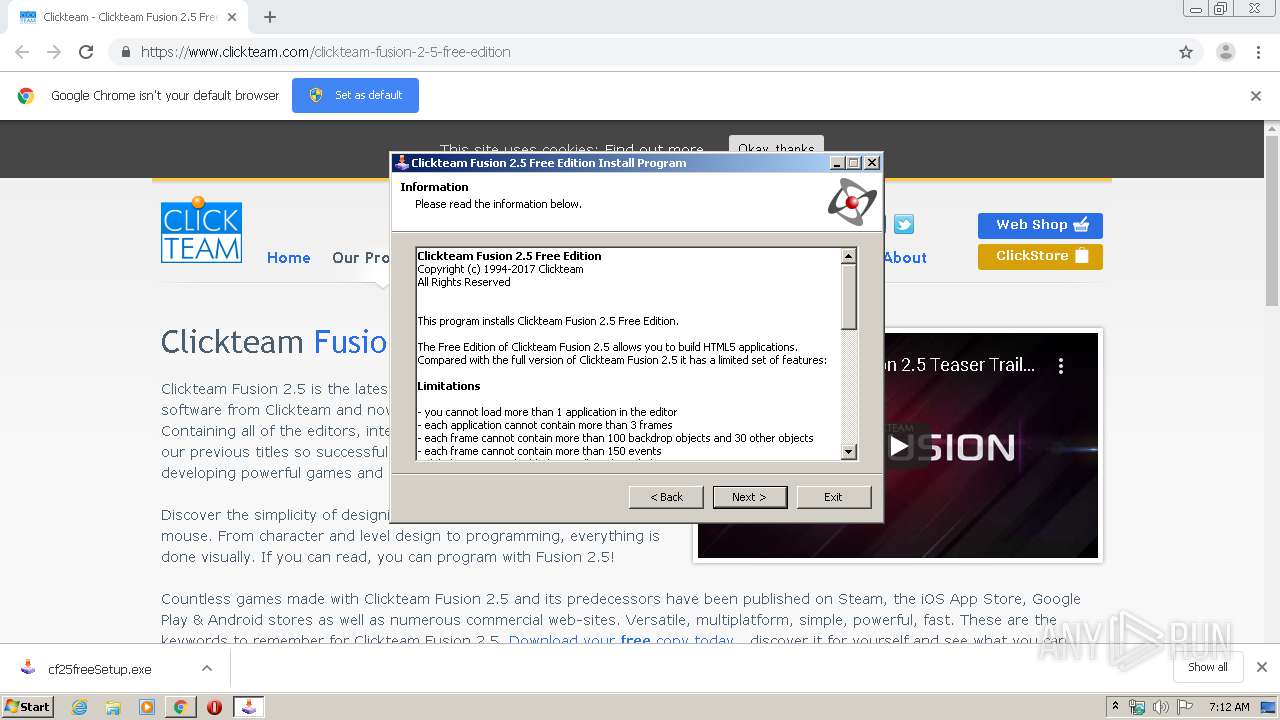The height and width of the screenshot is (720, 1280).
Task: Open the Chrome three-dot menu
Action: click(x=1259, y=52)
